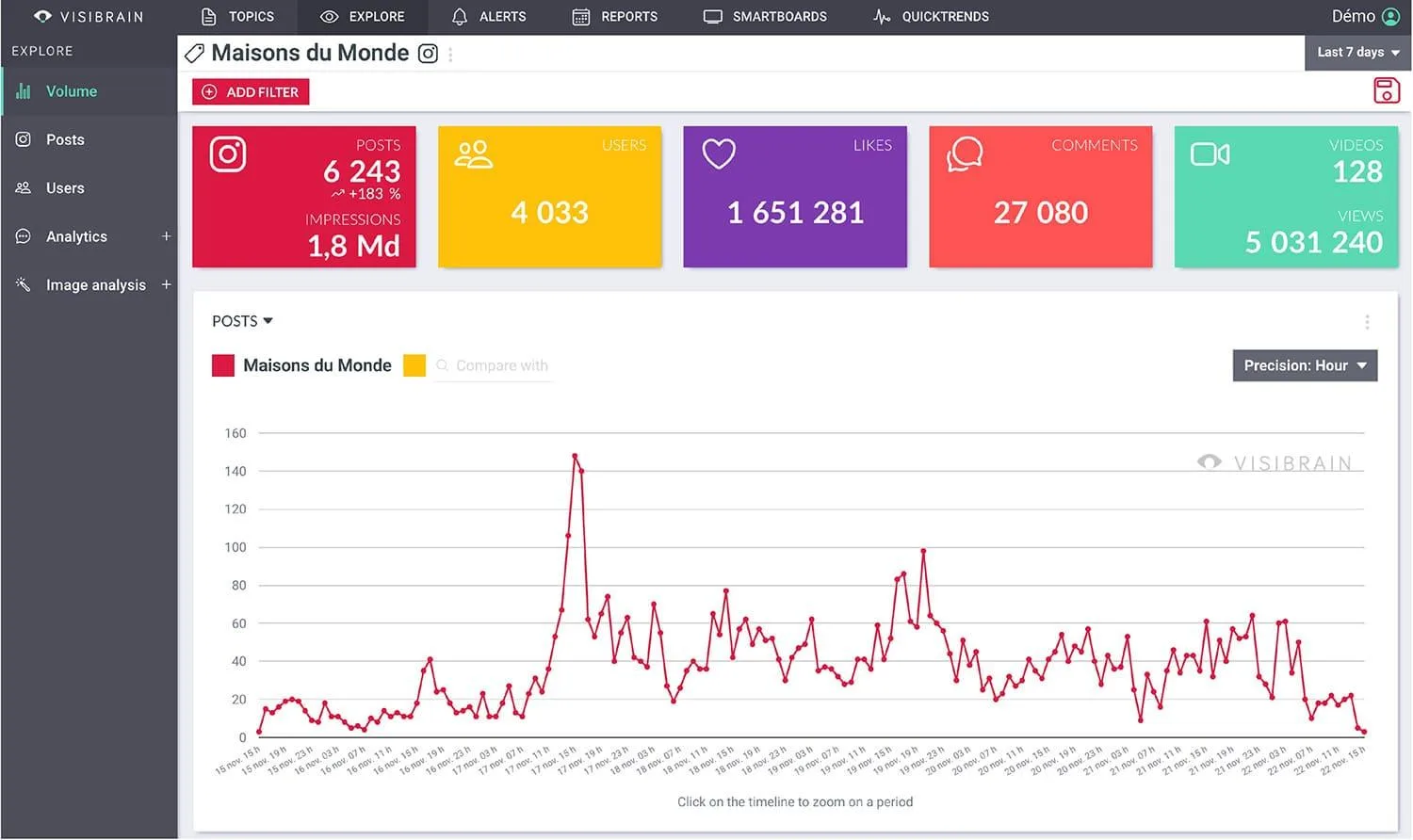
Task: Click the Instagram icon on the Posts card
Action: [228, 154]
